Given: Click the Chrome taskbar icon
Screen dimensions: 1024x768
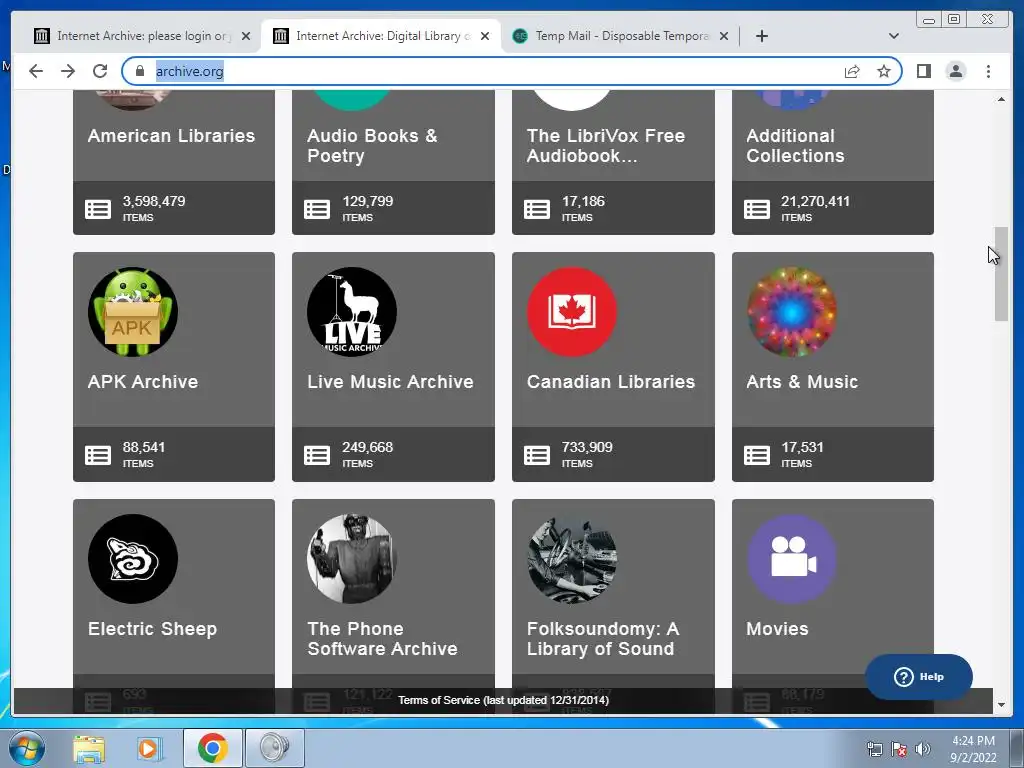Looking at the screenshot, I should point(212,748).
